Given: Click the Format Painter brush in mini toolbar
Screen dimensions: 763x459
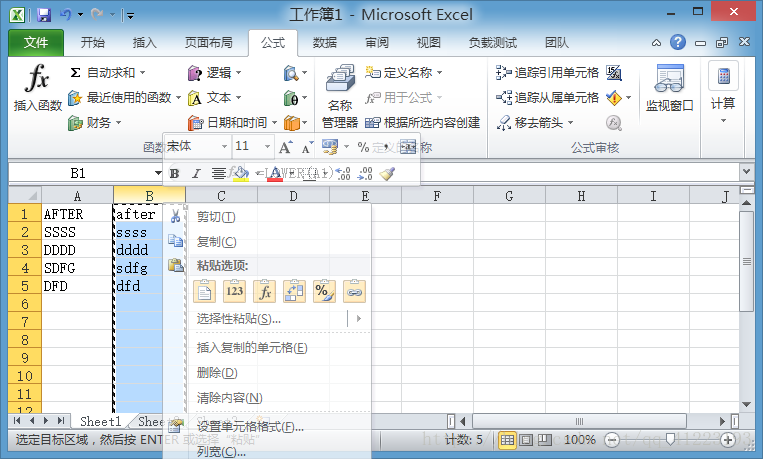Looking at the screenshot, I should [x=387, y=173].
